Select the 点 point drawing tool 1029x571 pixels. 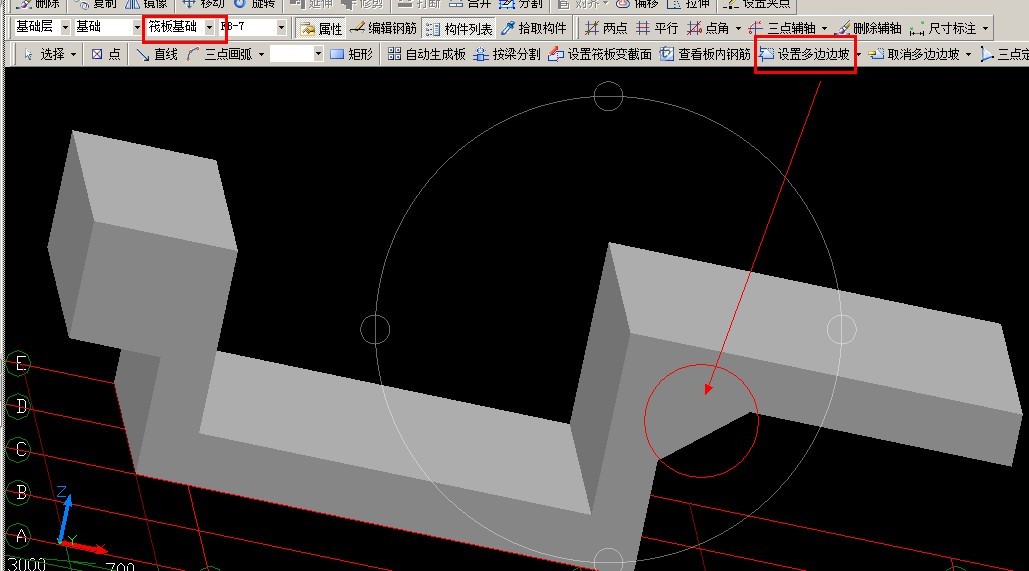click(106, 54)
